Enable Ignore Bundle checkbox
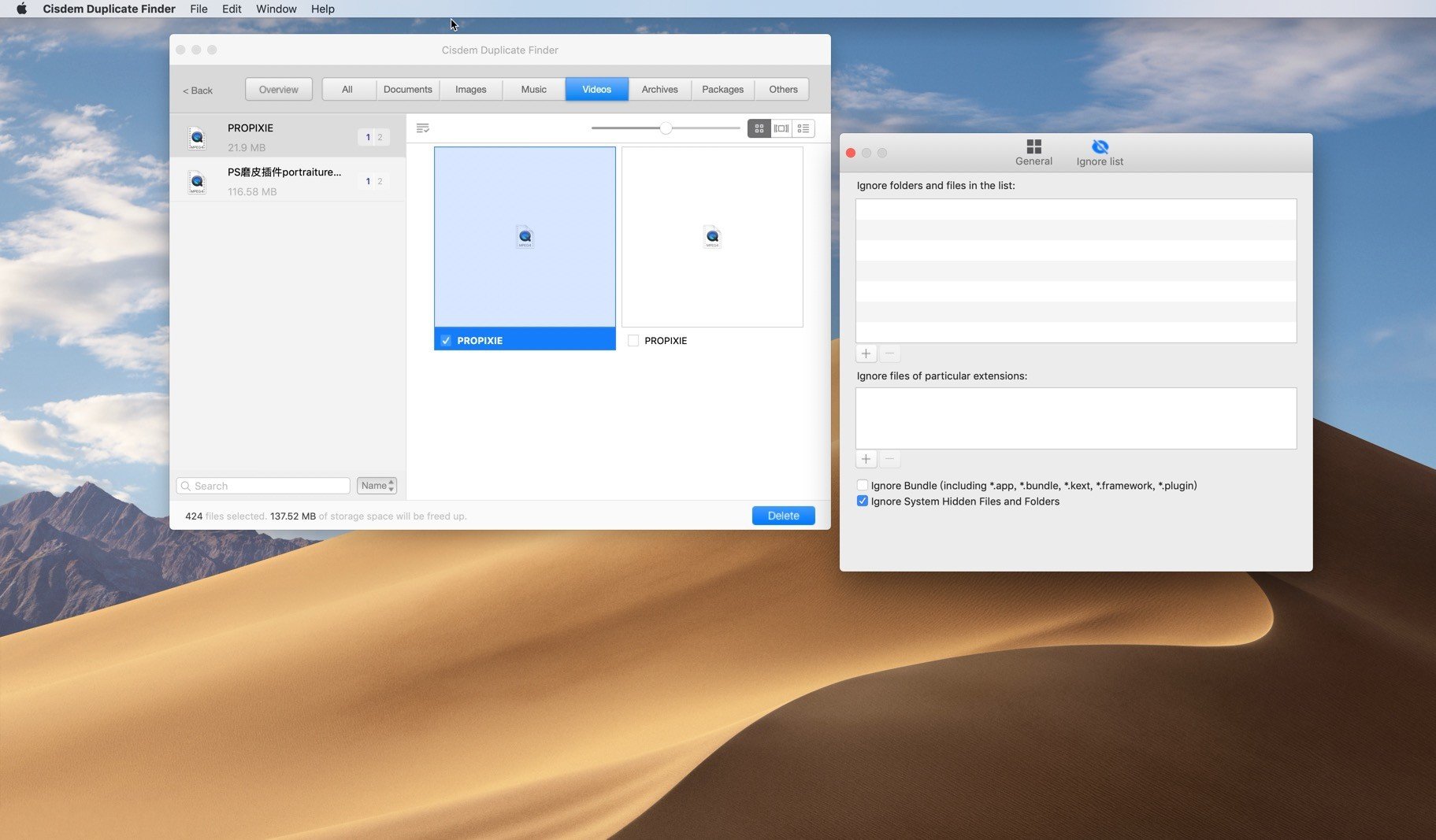This screenshot has height=840, width=1436. pos(863,485)
